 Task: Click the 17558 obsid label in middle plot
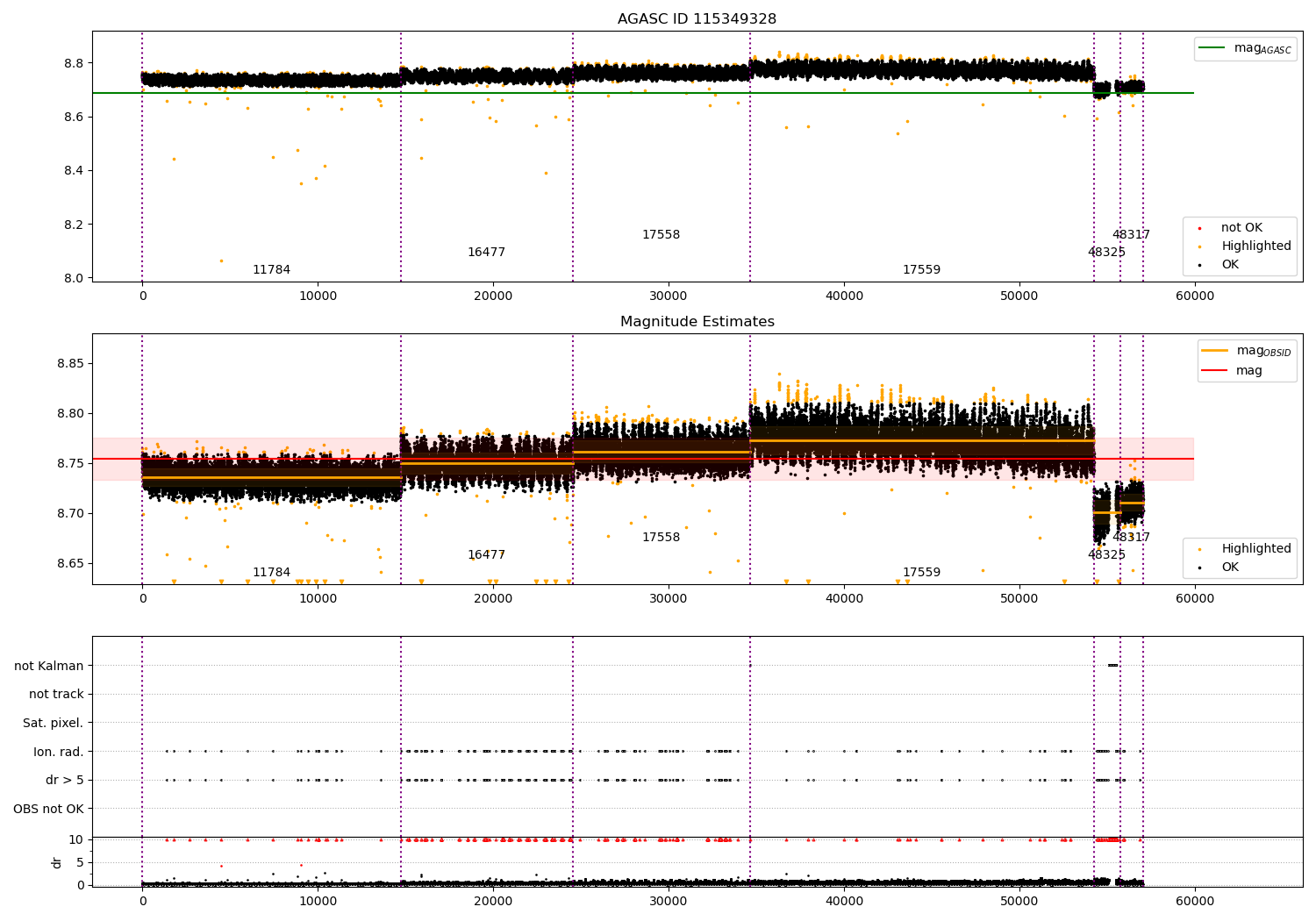pyautogui.click(x=661, y=538)
